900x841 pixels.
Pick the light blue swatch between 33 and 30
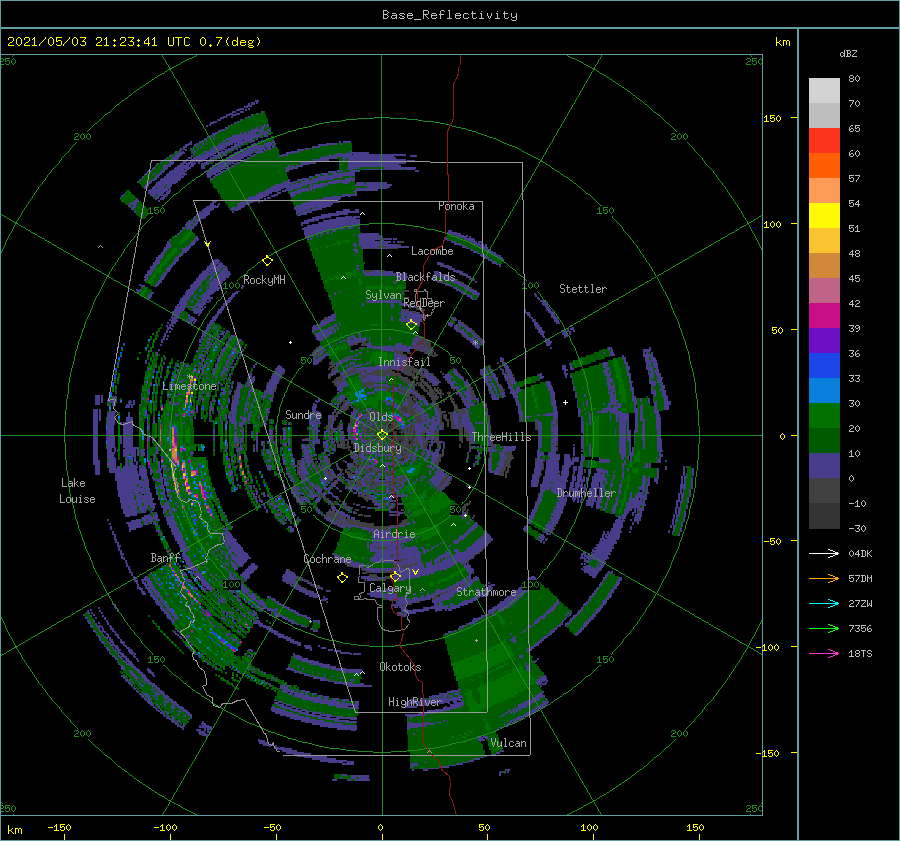(x=824, y=390)
